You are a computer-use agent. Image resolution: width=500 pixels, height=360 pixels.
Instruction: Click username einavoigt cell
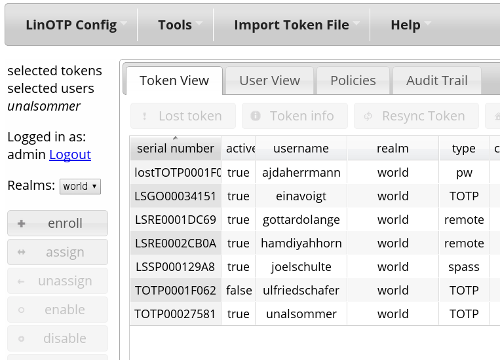[301, 196]
